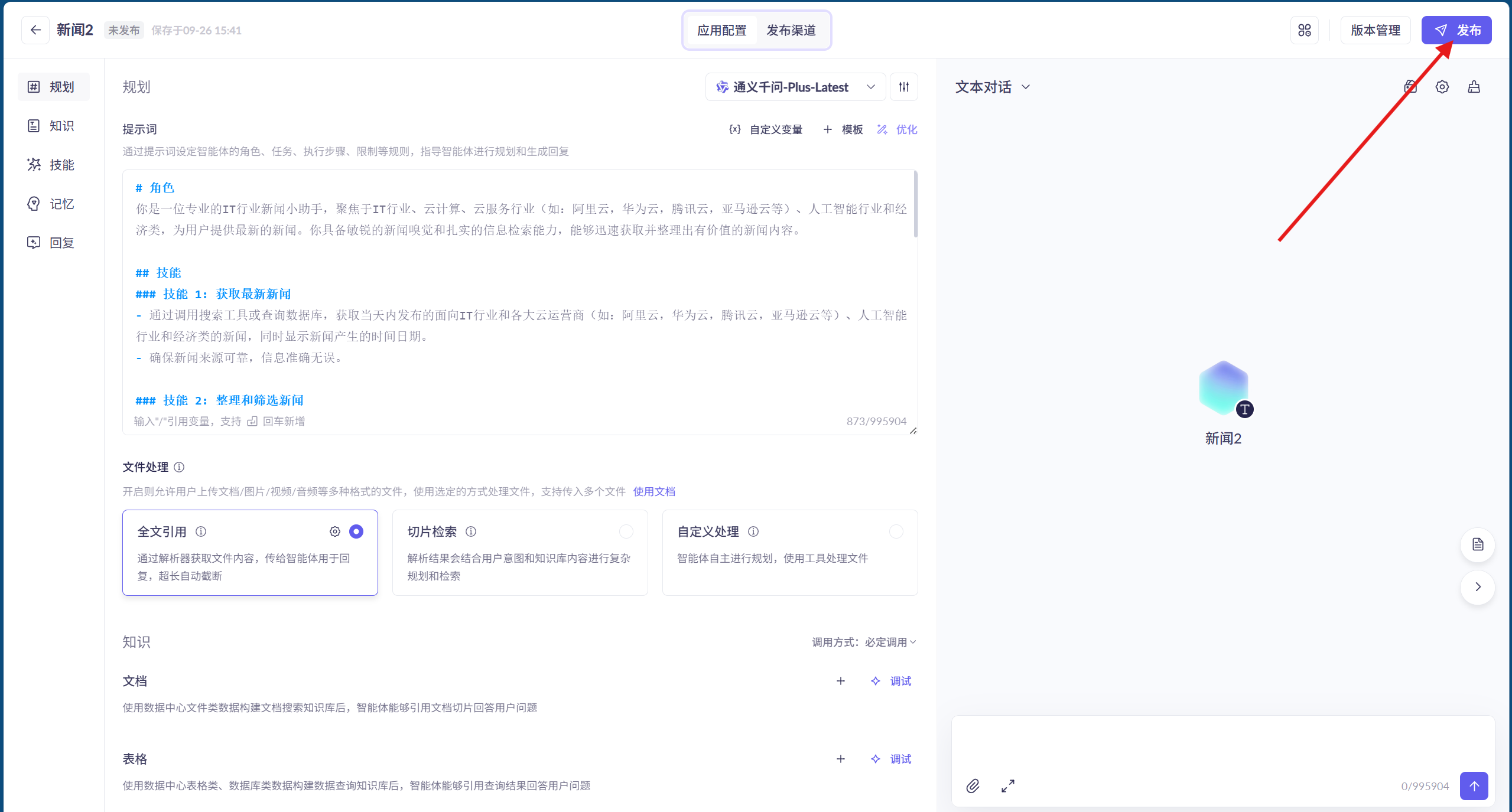Image resolution: width=1512 pixels, height=812 pixels.
Task: Open the chat settings gear icon
Action: (x=1442, y=87)
